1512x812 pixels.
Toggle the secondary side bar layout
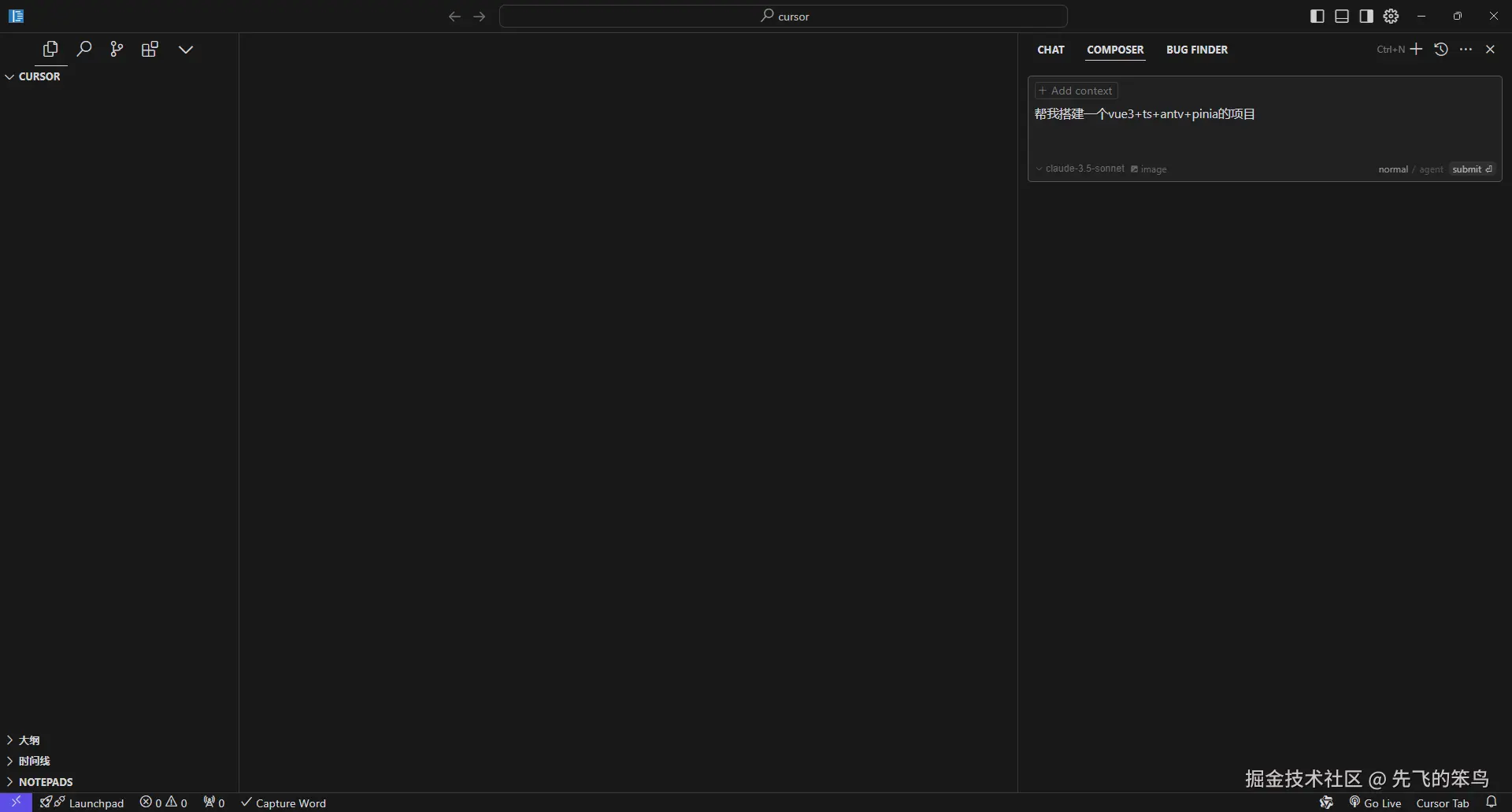point(1366,16)
